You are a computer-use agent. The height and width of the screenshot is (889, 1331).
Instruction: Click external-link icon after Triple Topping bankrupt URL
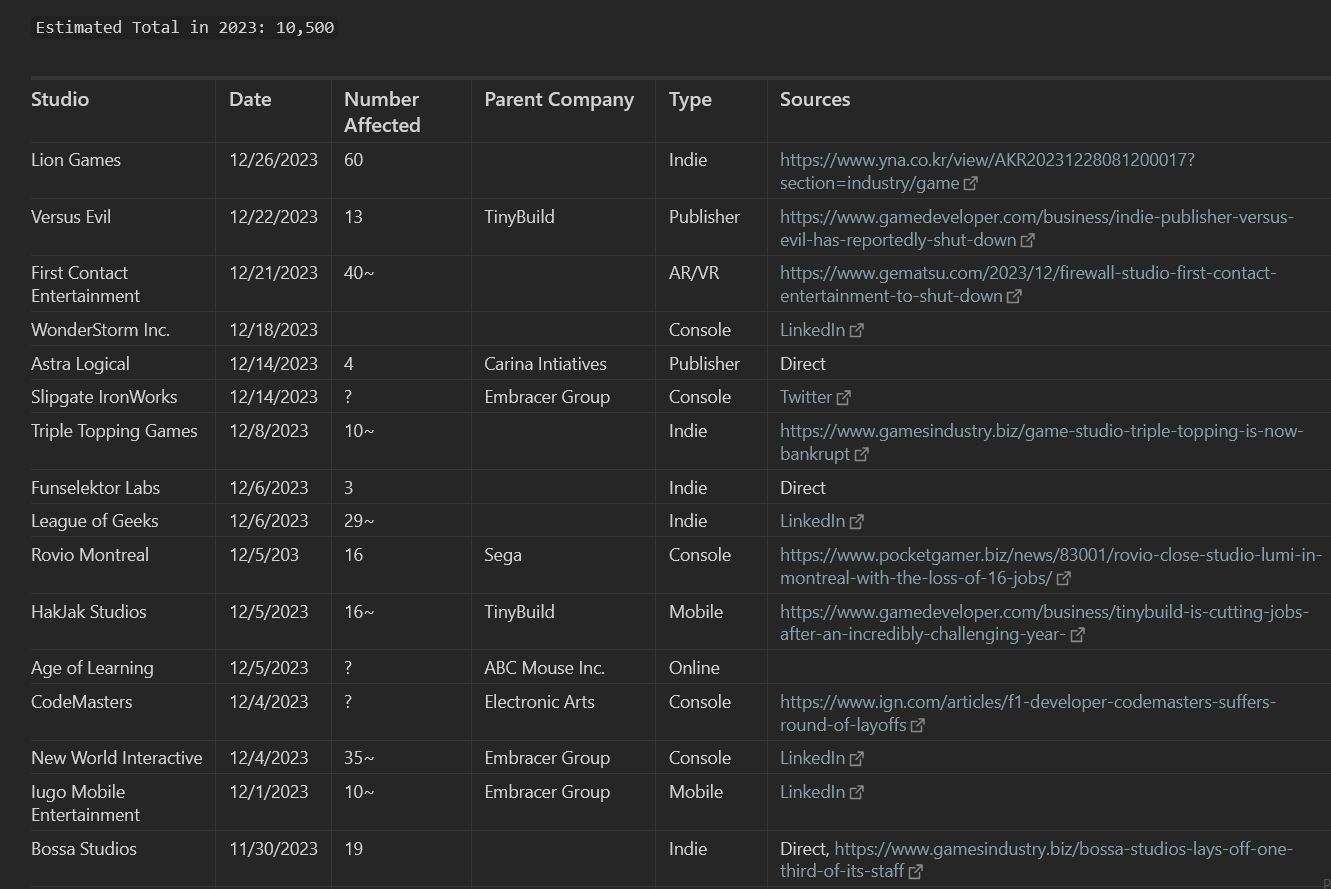tap(862, 454)
